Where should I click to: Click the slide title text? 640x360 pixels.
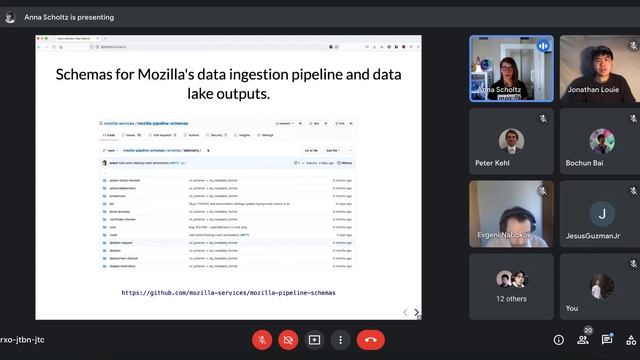228,84
